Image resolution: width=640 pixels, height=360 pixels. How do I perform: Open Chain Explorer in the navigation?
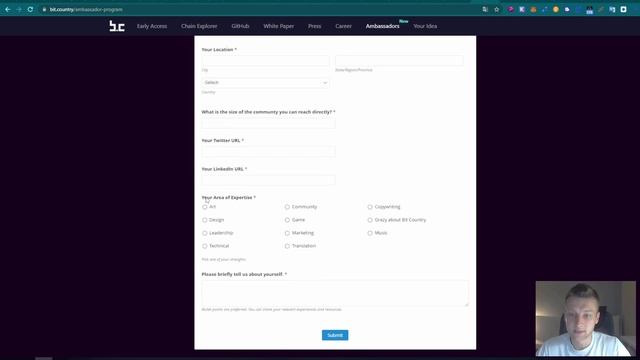199,26
